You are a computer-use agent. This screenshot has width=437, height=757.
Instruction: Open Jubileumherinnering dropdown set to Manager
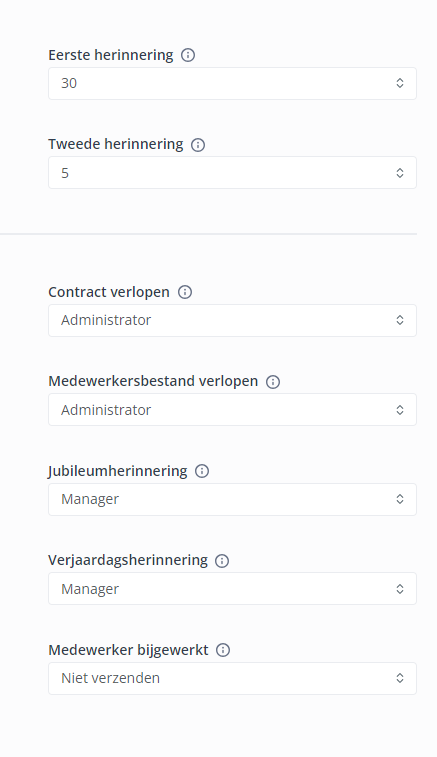pyautogui.click(x=232, y=500)
